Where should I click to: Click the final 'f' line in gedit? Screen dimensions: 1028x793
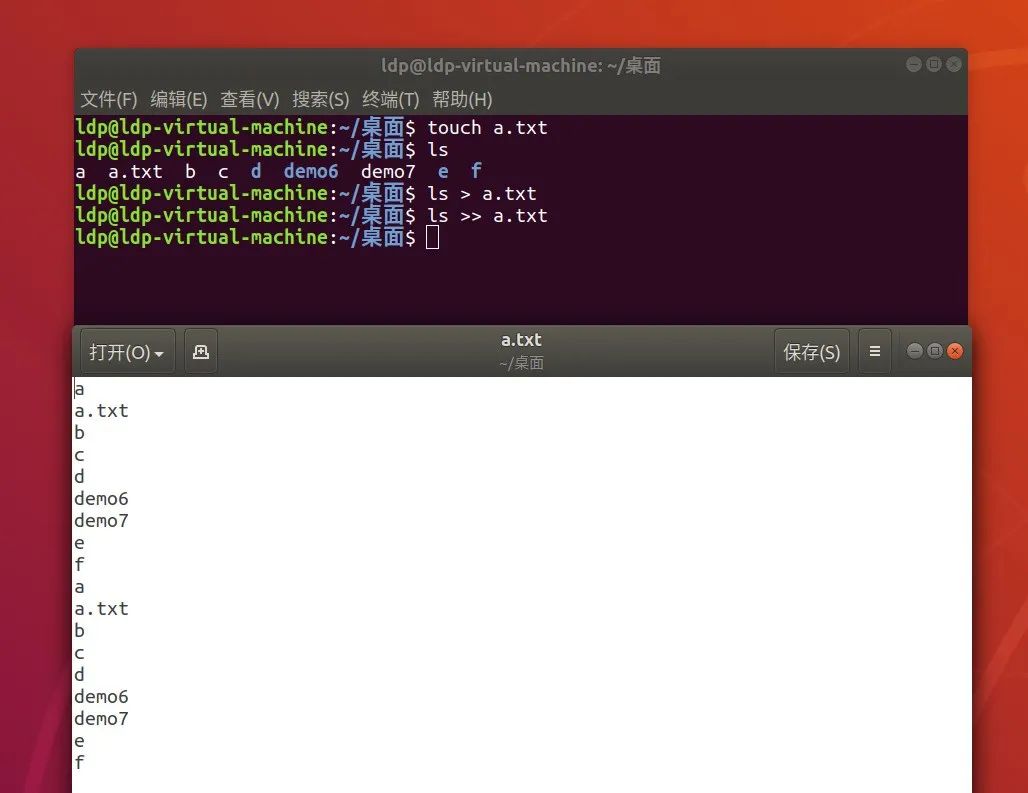(x=79, y=763)
